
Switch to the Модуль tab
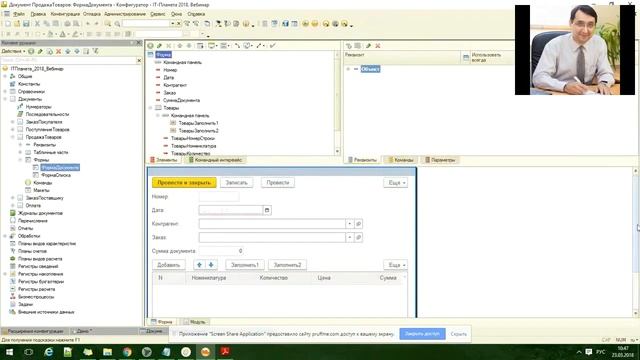pyautogui.click(x=195, y=322)
